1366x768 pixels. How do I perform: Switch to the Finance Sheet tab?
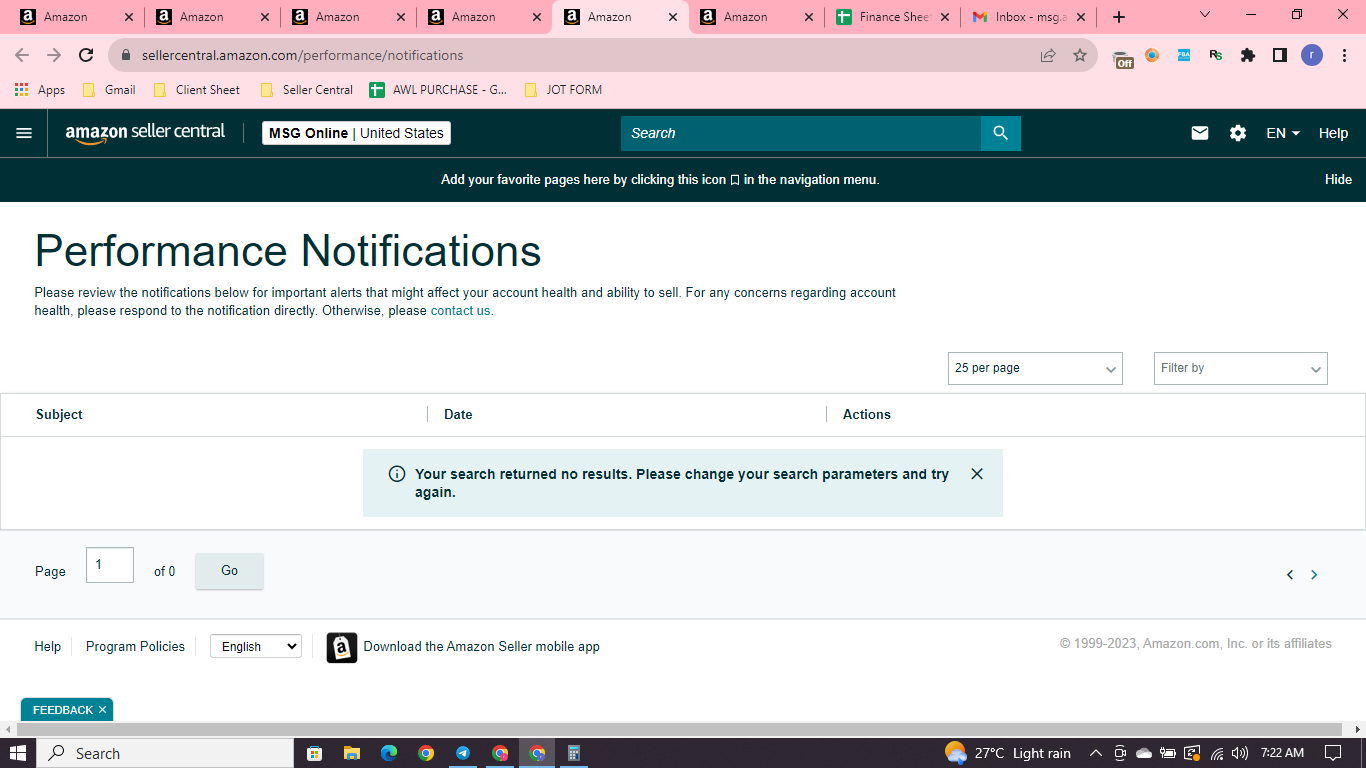pyautogui.click(x=892, y=17)
